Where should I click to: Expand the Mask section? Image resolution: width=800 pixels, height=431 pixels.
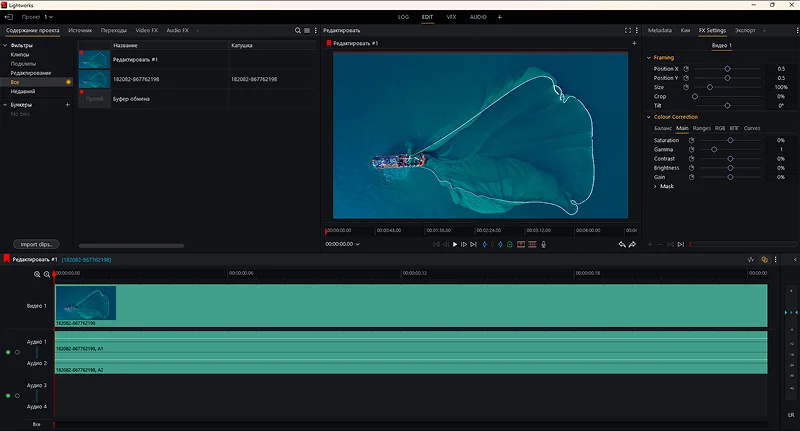[655, 187]
